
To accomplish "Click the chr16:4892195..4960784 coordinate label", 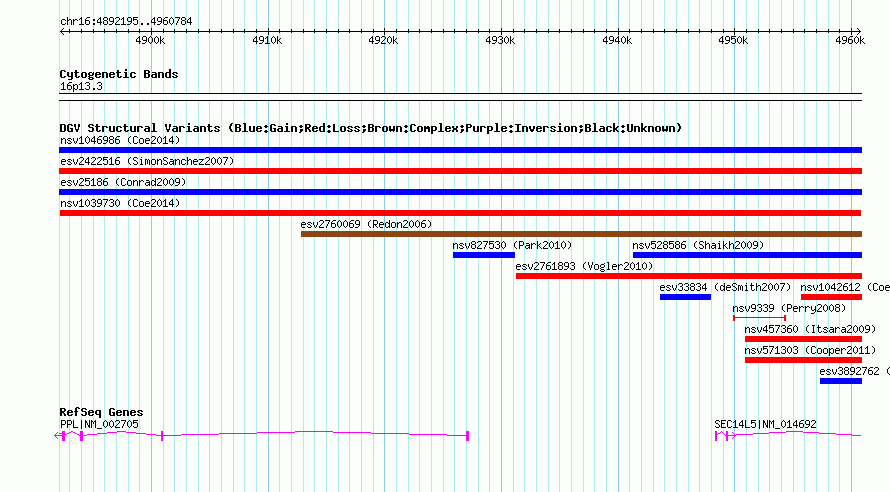I will pos(126,21).
